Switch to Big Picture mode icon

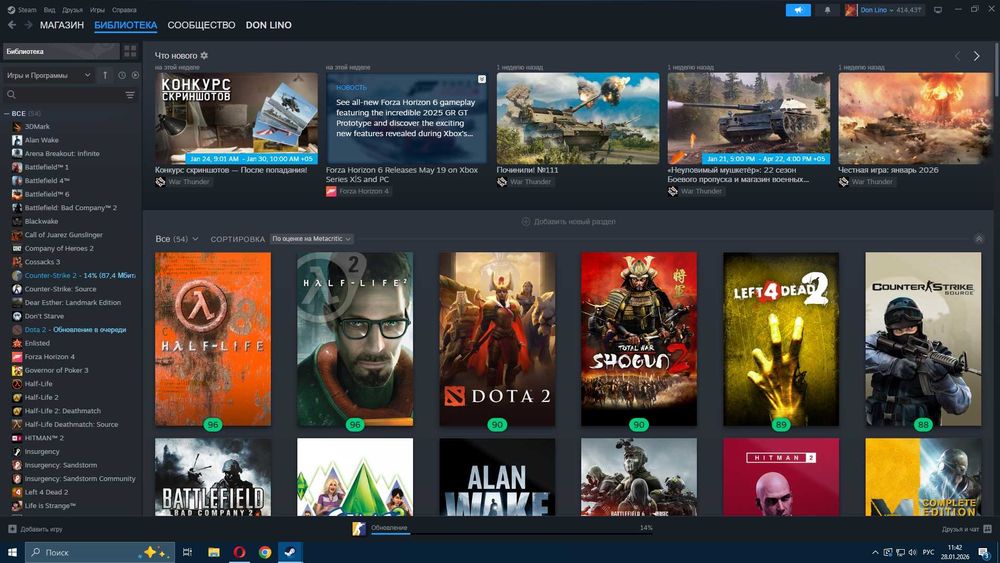tap(938, 10)
